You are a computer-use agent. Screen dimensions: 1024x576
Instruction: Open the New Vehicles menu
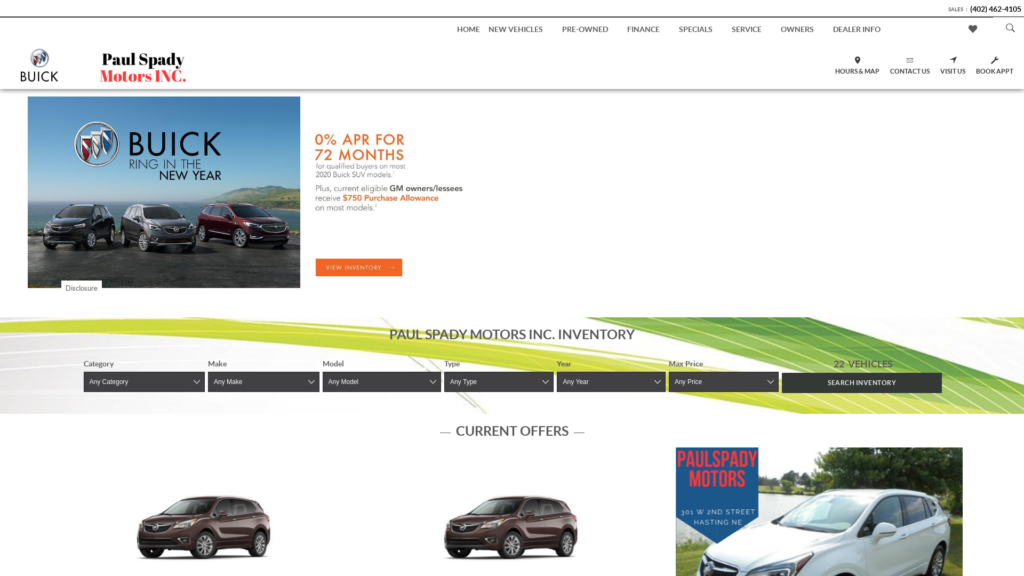pyautogui.click(x=515, y=29)
